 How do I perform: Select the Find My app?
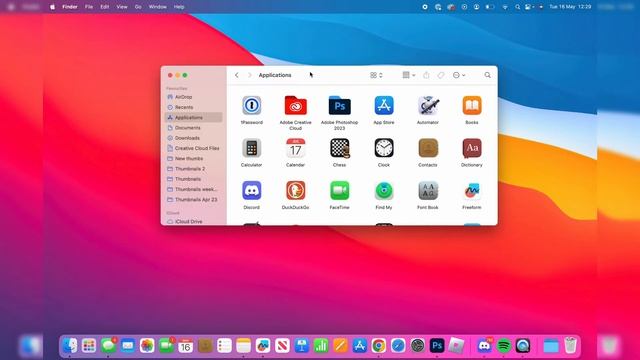384,190
